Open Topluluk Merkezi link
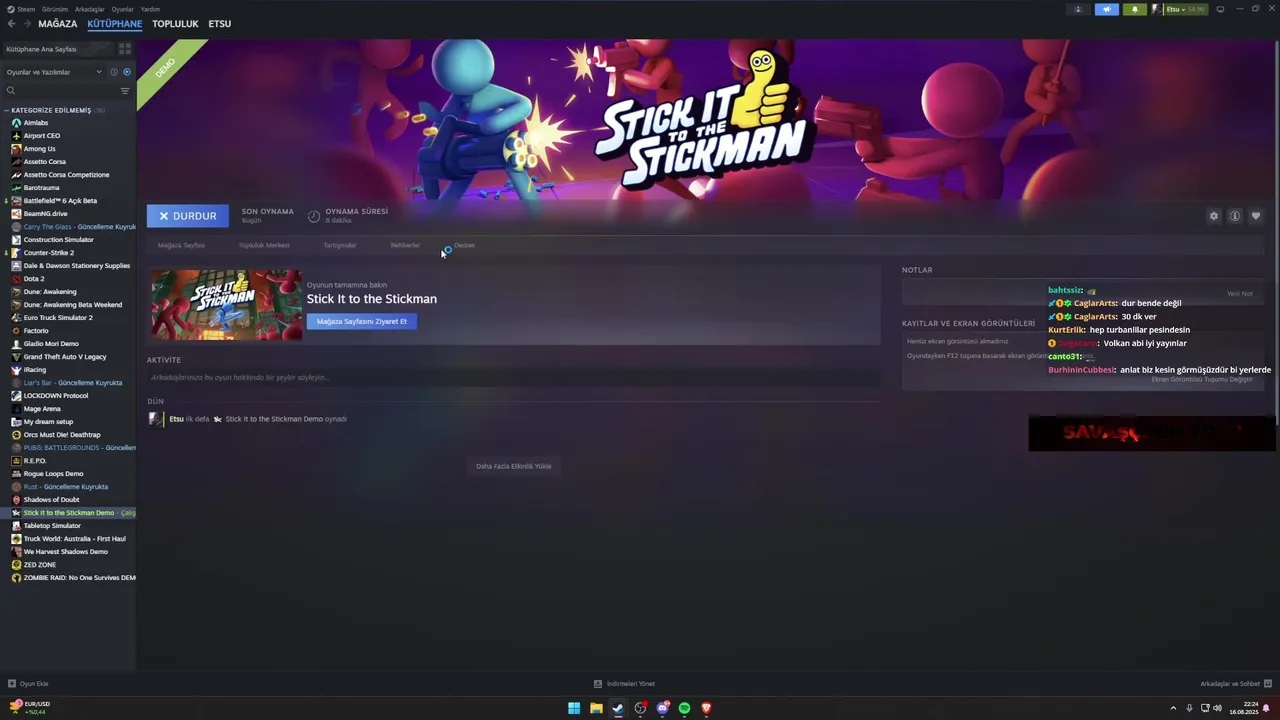1280x720 pixels. pyautogui.click(x=264, y=245)
